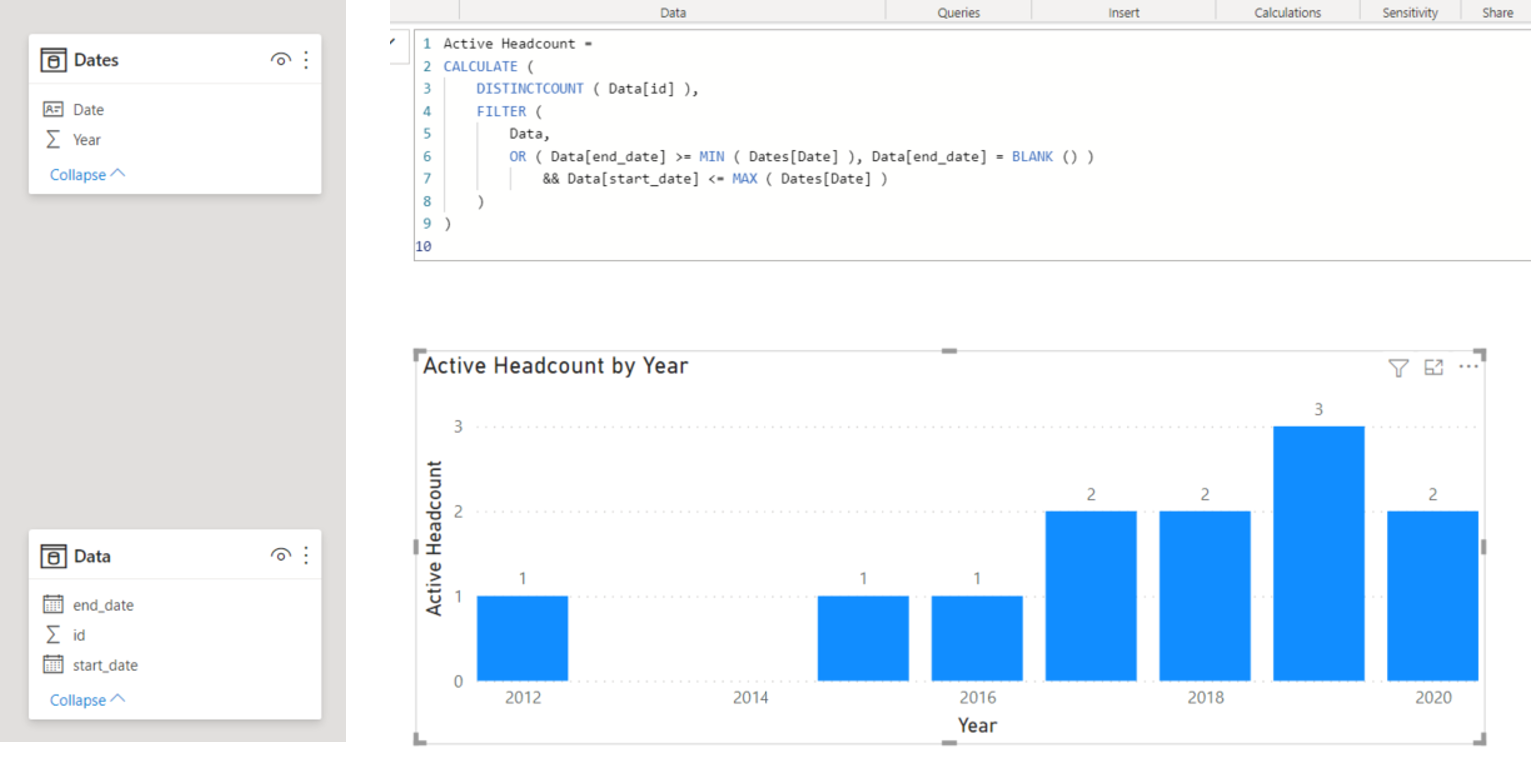The width and height of the screenshot is (1531, 784).
Task: Open Data table more options menu
Action: (306, 556)
